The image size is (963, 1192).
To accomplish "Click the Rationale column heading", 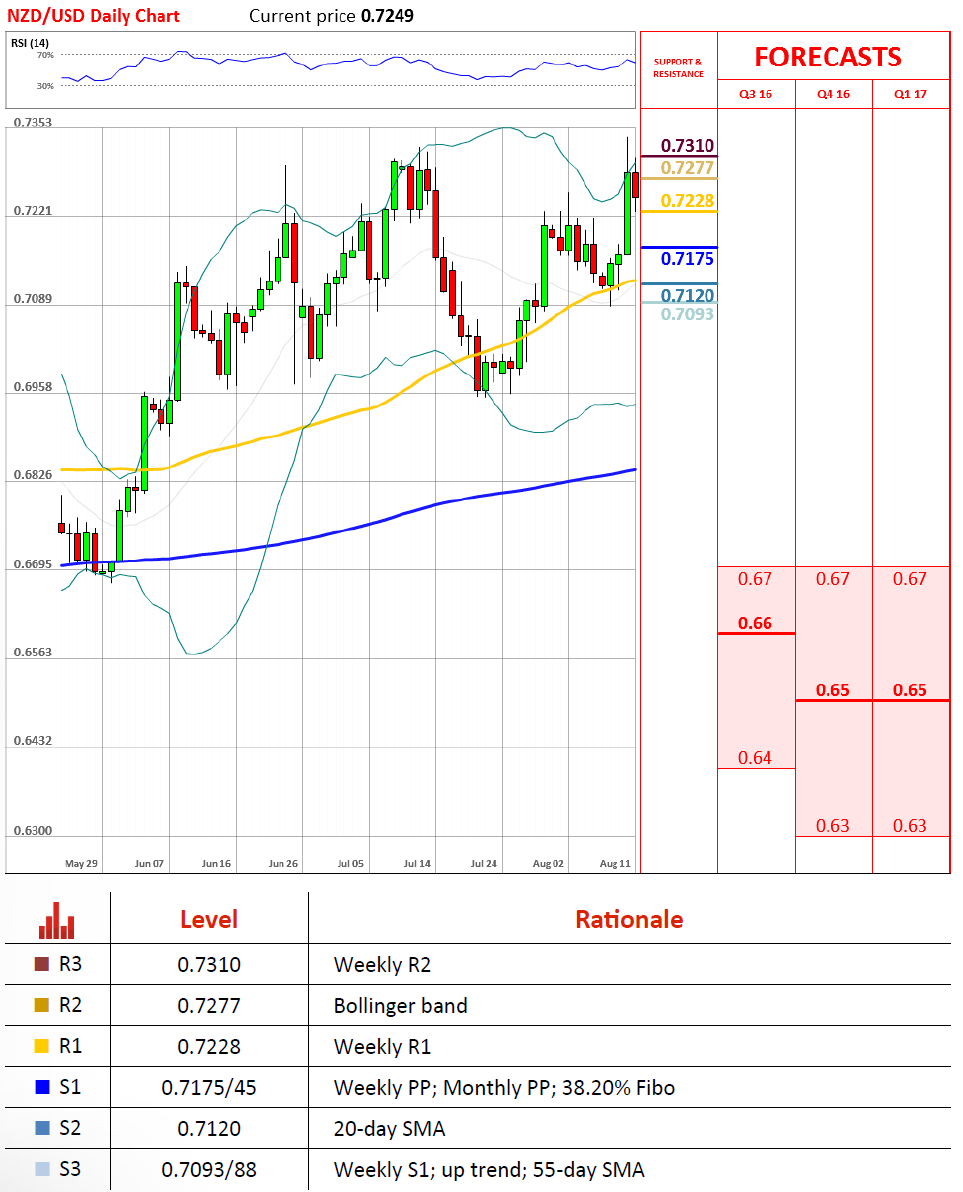I will coord(629,920).
